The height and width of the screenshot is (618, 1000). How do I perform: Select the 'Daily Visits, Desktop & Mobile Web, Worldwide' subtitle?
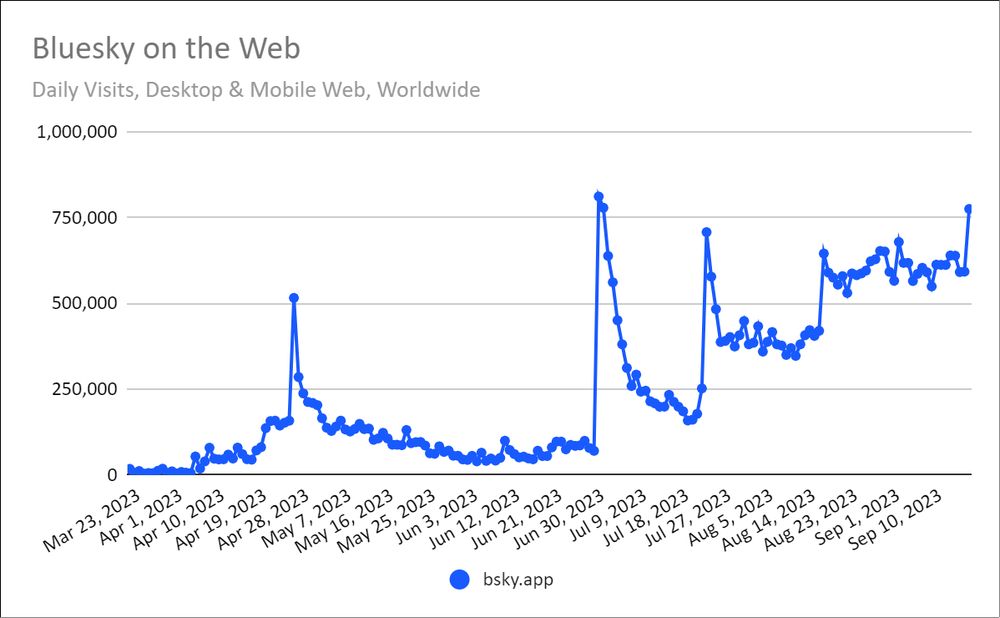256,89
